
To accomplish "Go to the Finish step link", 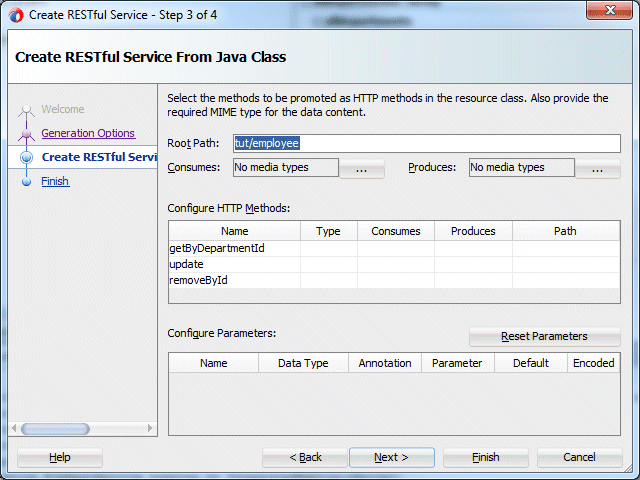I will [55, 181].
